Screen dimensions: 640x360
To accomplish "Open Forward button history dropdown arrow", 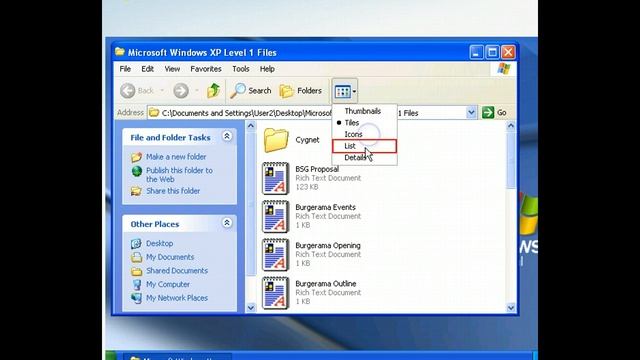I will [x=196, y=91].
